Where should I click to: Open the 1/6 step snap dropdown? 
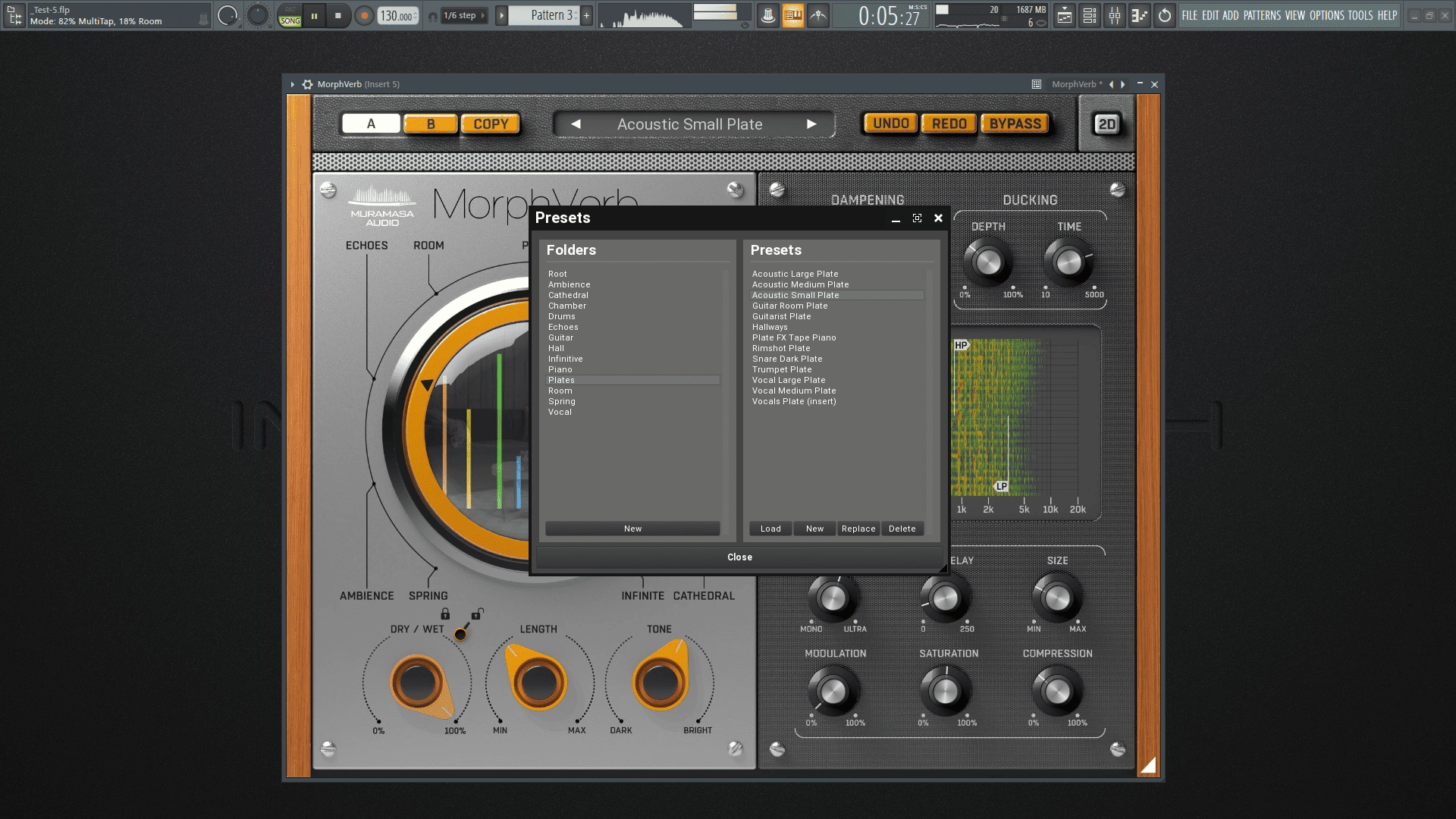464,15
